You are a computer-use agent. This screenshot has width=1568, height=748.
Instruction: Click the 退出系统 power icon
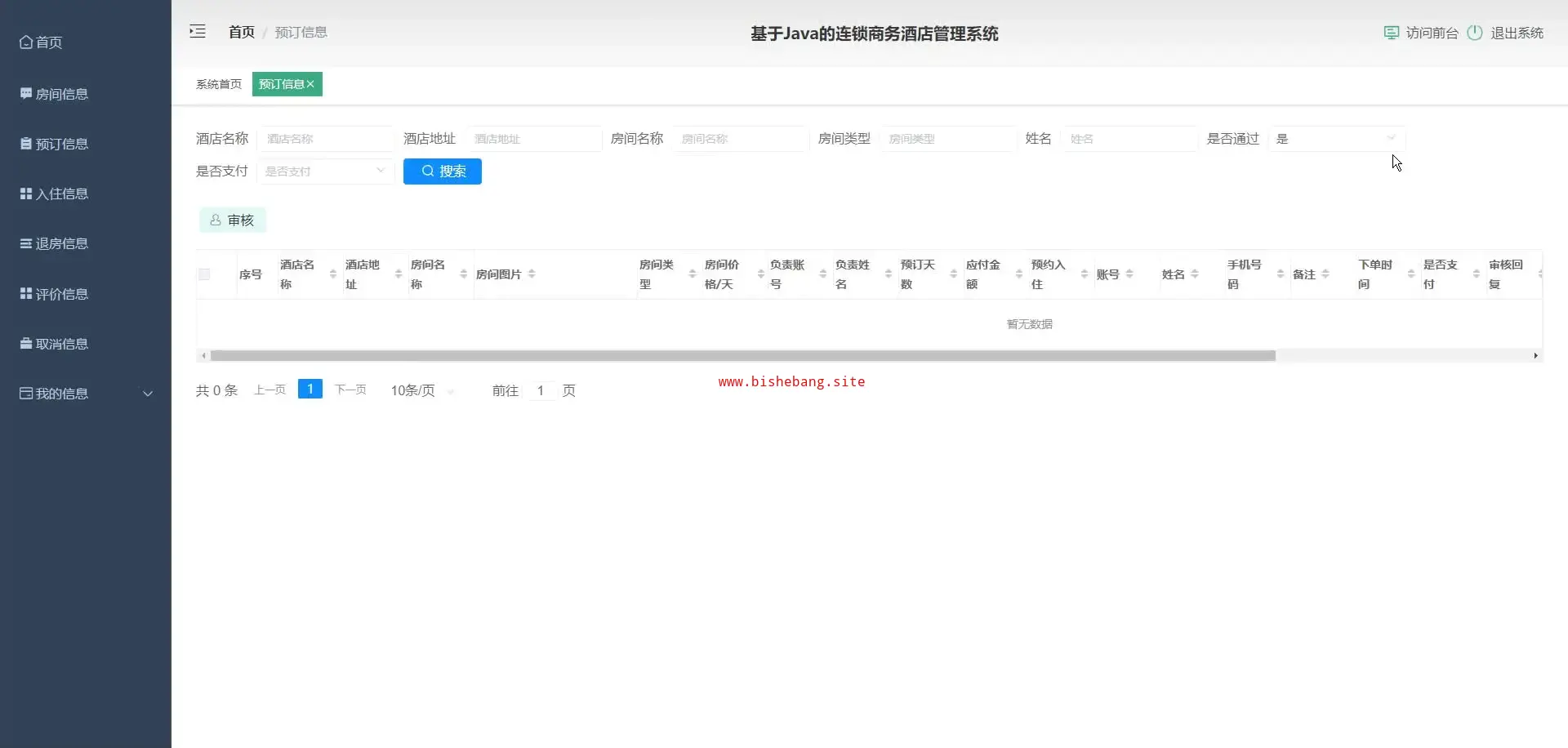(1474, 33)
